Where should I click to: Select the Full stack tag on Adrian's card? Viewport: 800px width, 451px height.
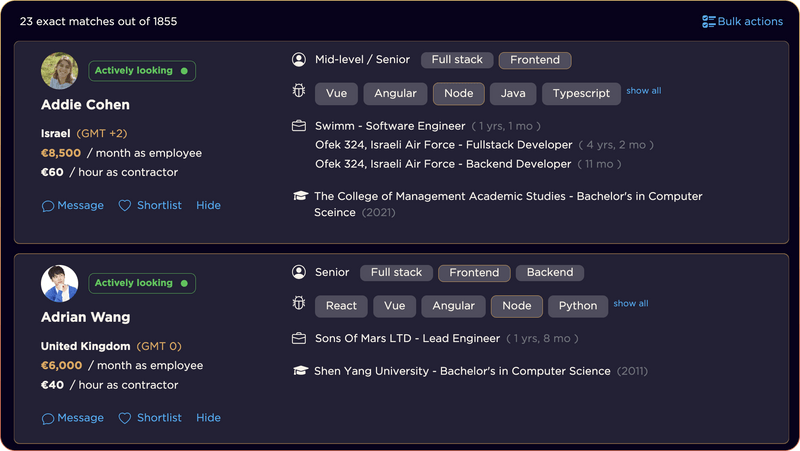pyautogui.click(x=396, y=272)
